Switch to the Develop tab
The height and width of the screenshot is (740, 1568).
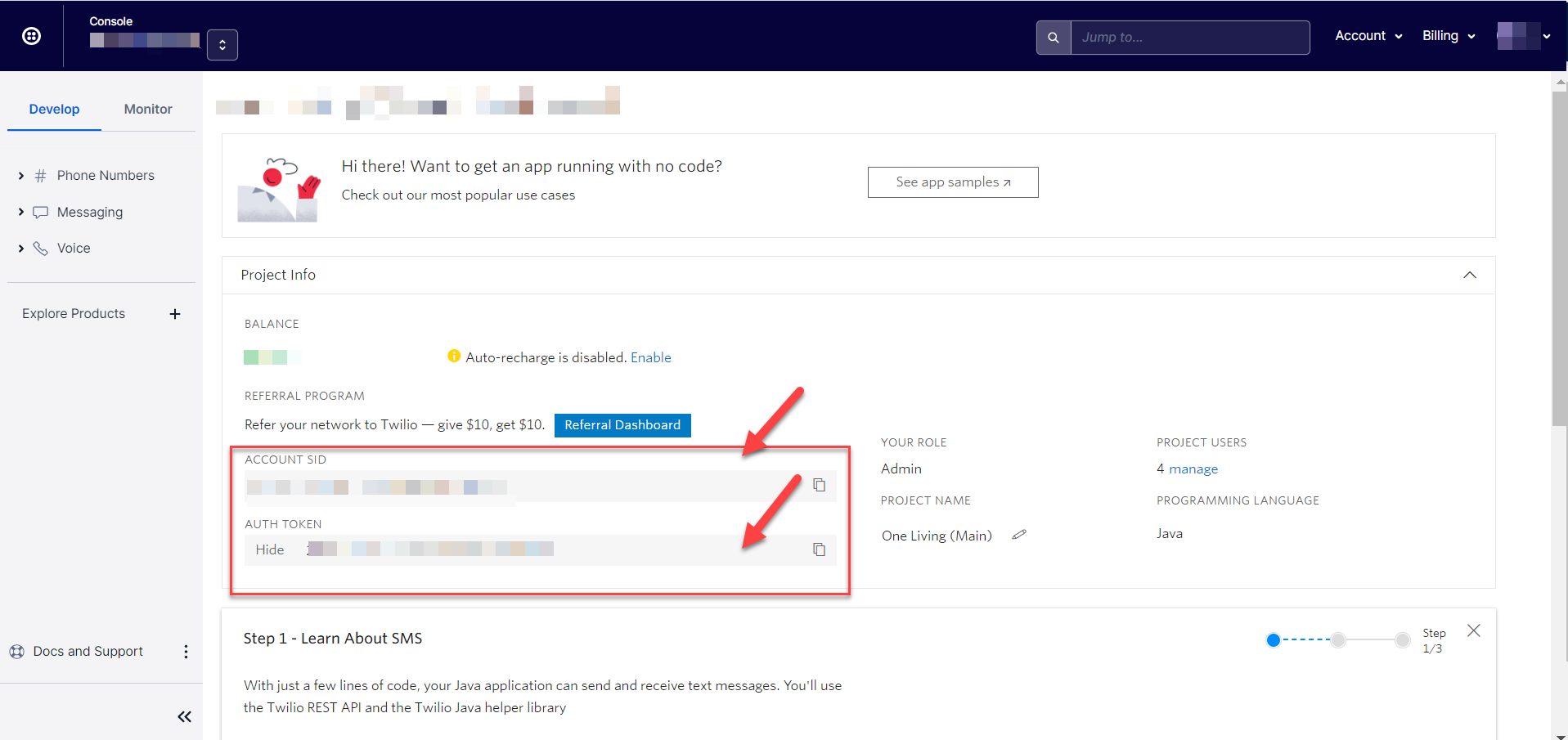point(54,110)
